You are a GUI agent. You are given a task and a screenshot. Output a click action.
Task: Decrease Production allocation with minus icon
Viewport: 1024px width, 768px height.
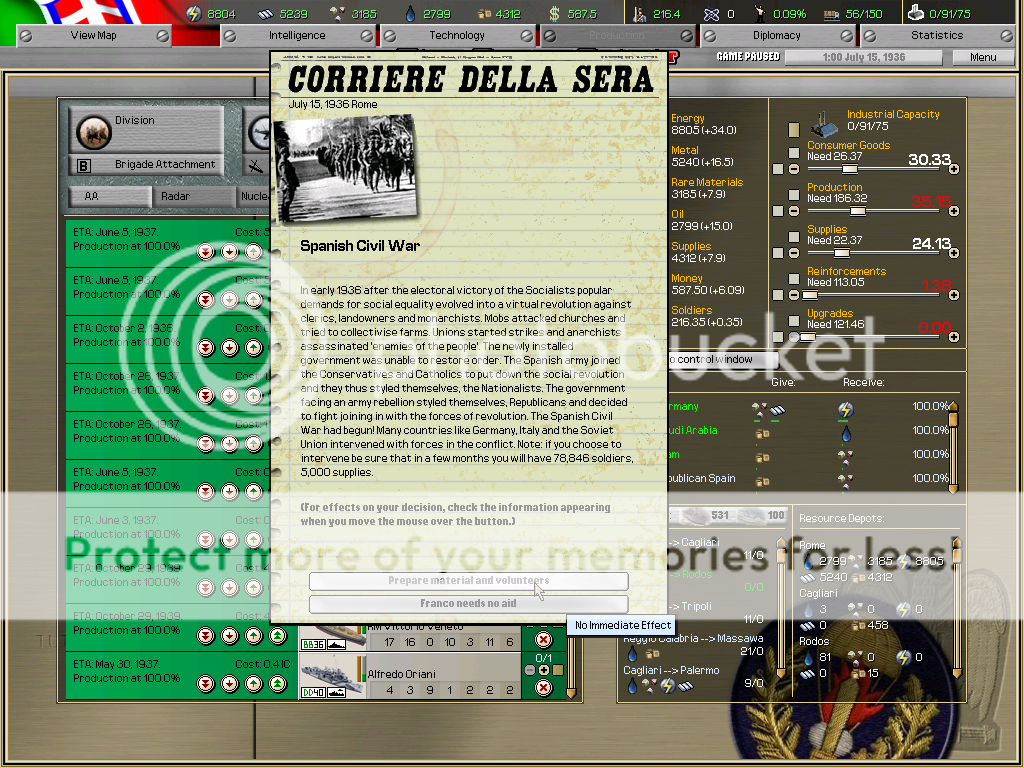click(x=794, y=211)
